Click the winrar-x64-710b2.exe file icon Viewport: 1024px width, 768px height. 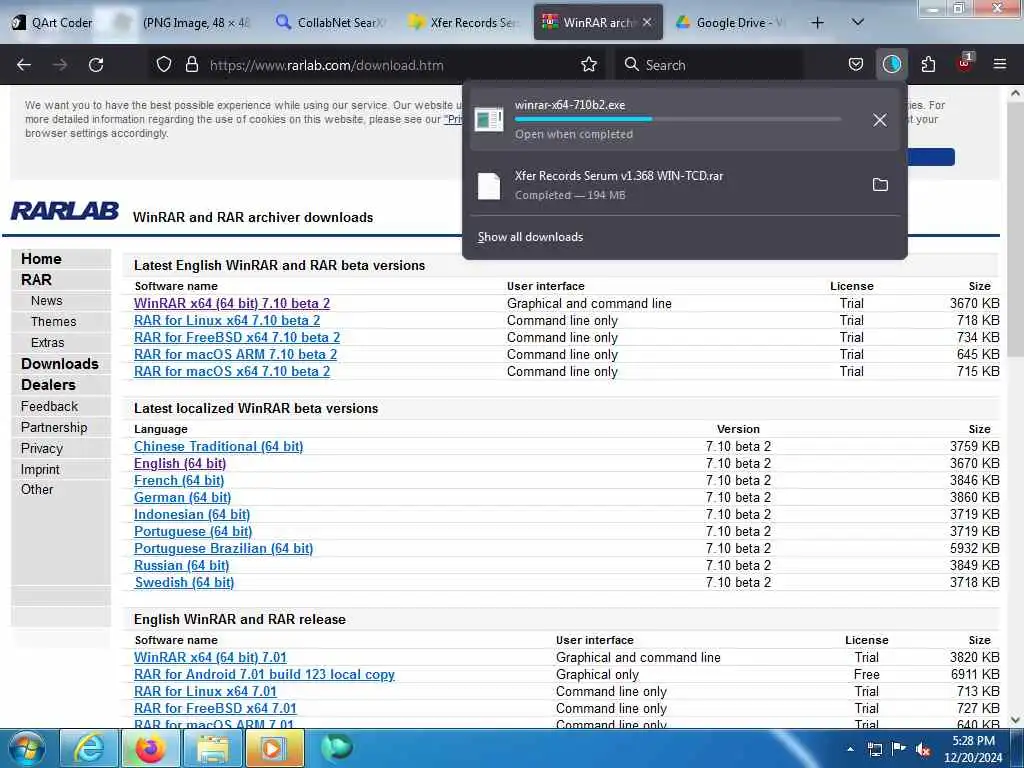point(489,120)
